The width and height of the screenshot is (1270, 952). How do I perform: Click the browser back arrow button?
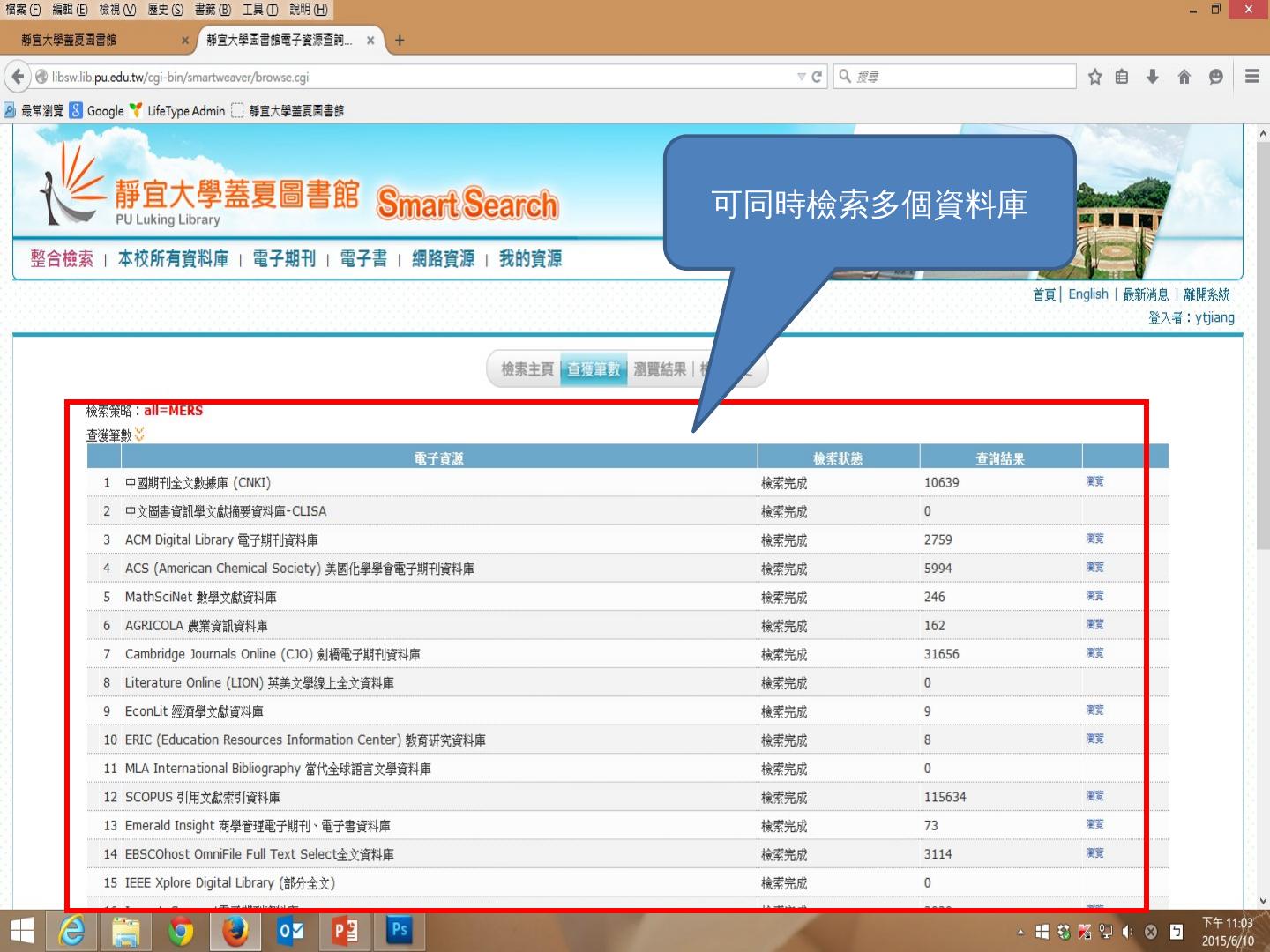pos(18,77)
